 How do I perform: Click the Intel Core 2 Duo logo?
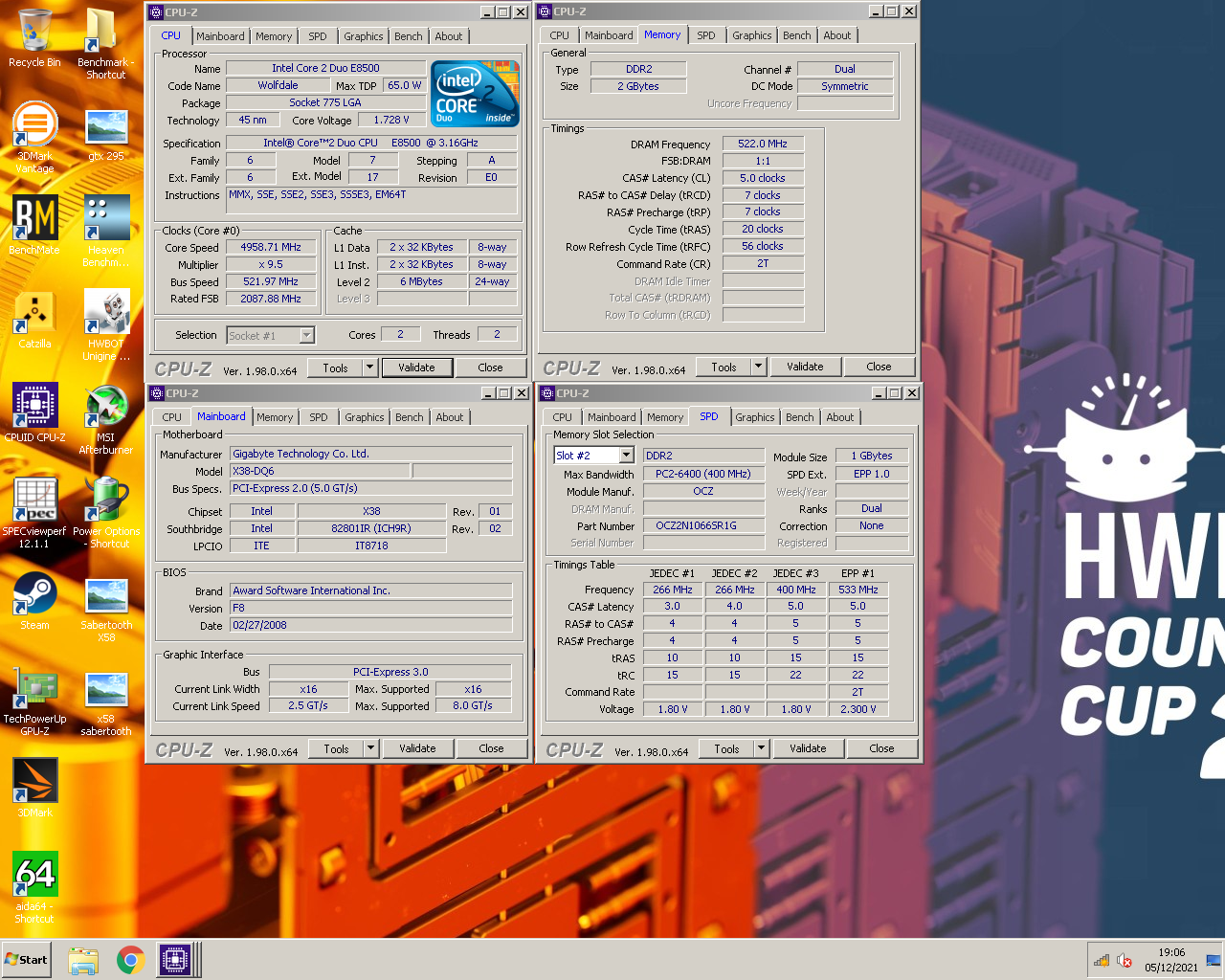(x=475, y=94)
